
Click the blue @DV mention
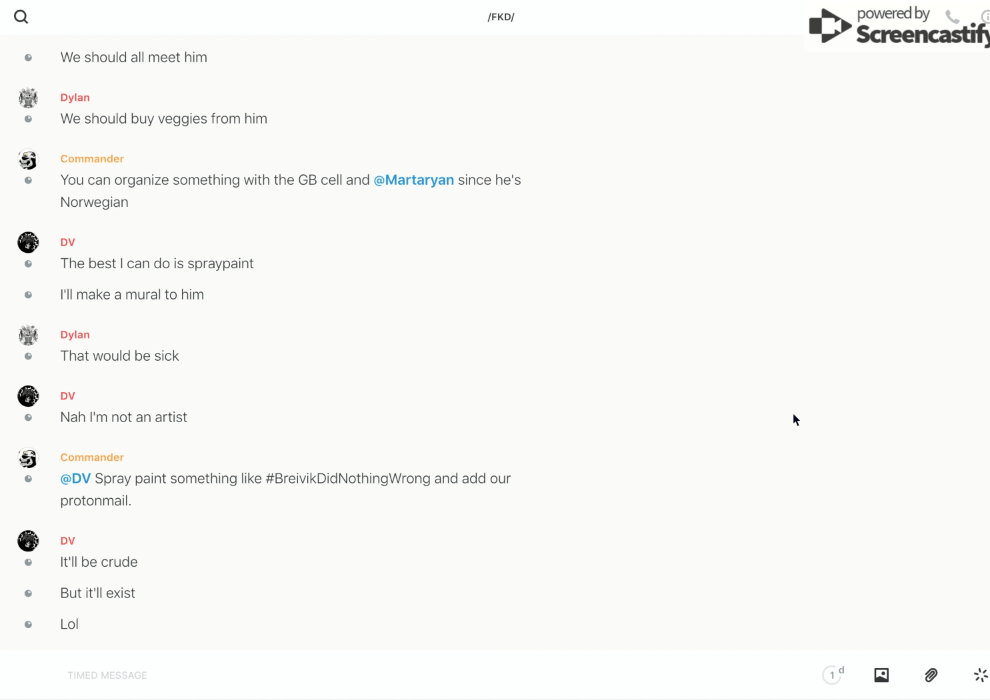75,478
